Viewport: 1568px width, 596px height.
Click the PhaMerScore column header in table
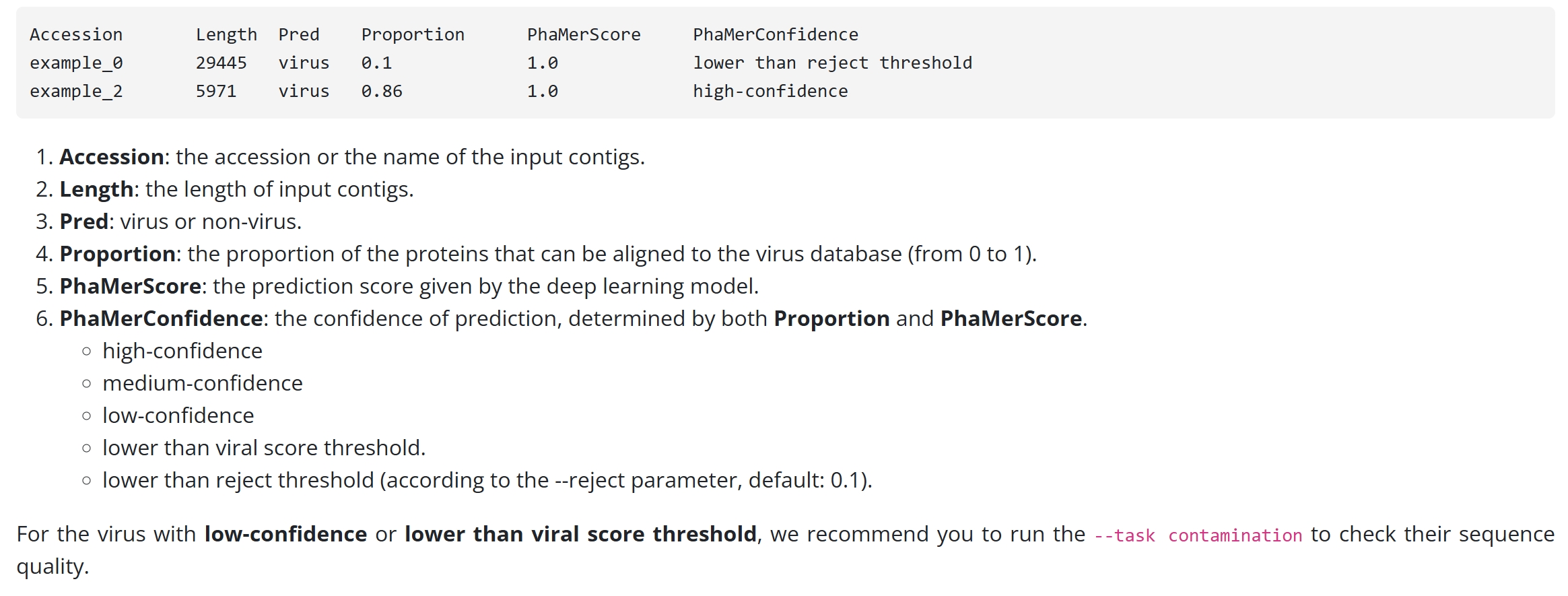584,34
